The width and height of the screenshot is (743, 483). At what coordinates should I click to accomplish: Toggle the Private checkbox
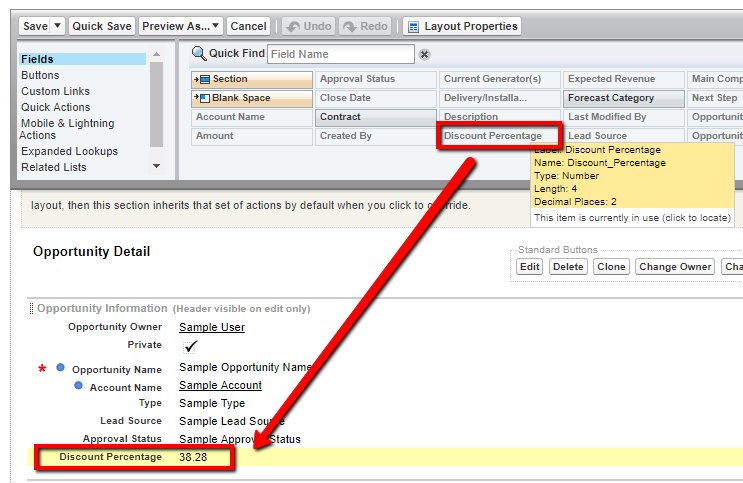[190, 346]
